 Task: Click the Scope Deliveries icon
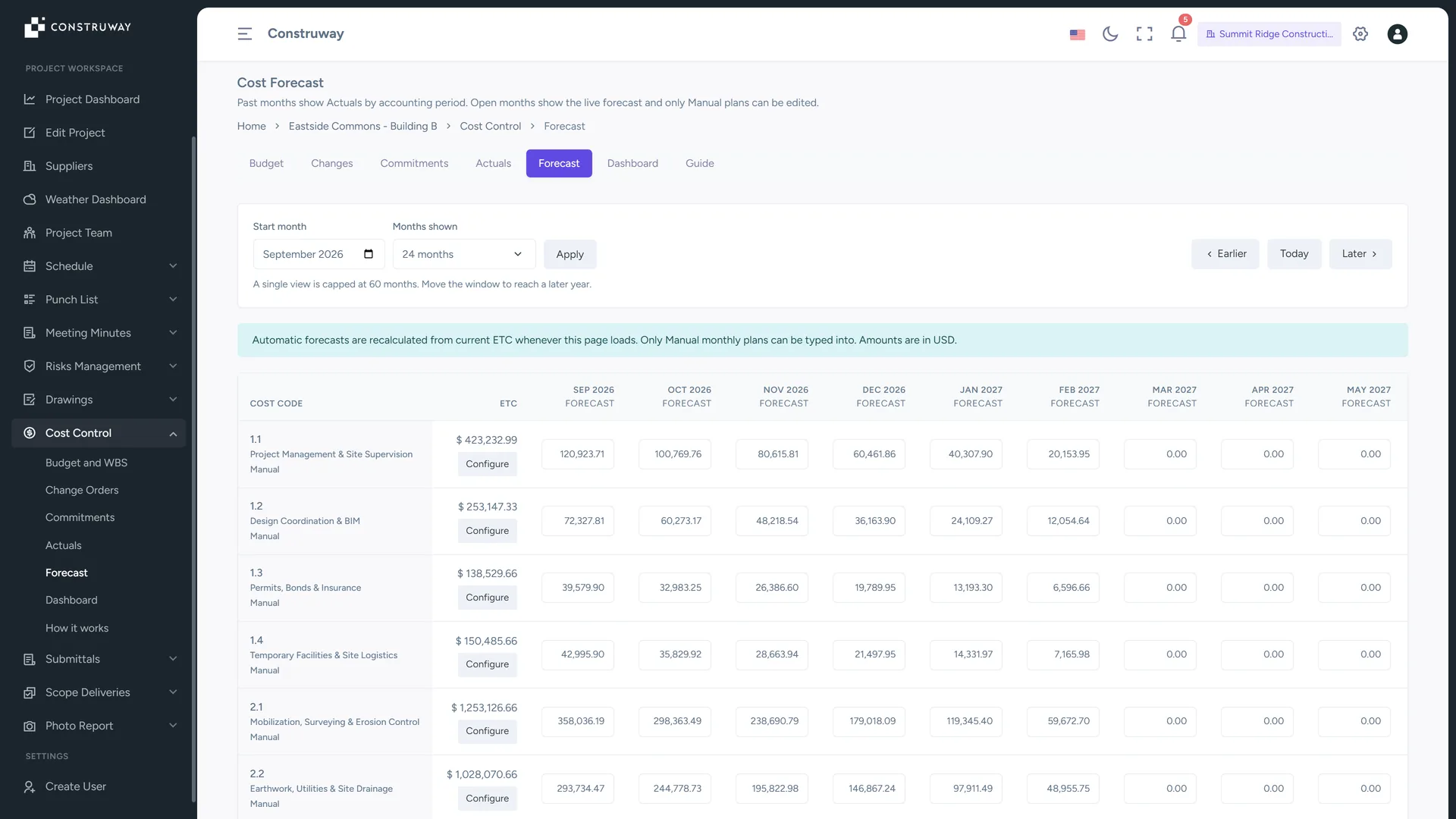tap(30, 692)
